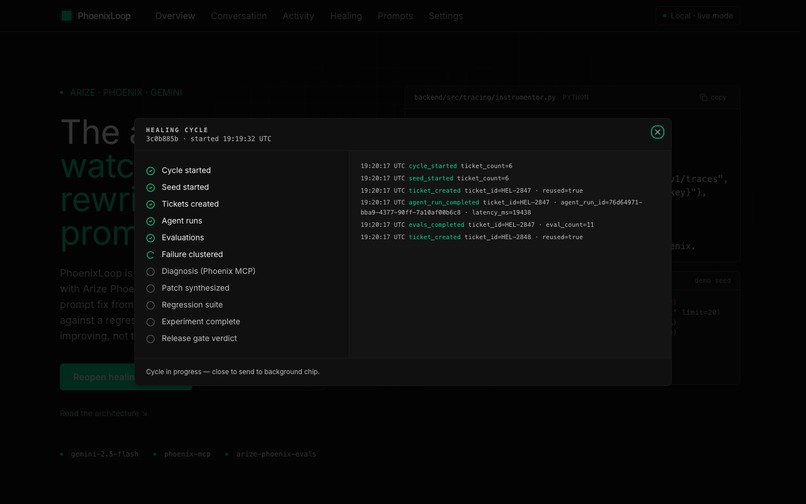Click the agent_run_completed log event

[x=501, y=207]
